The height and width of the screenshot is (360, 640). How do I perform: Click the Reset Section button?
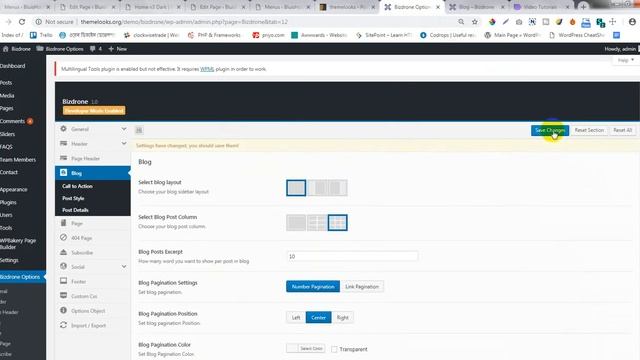pos(589,130)
